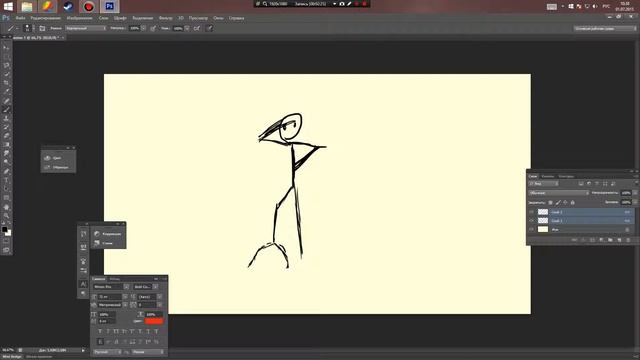Open the Коррекция collapsed panel button

108,233
